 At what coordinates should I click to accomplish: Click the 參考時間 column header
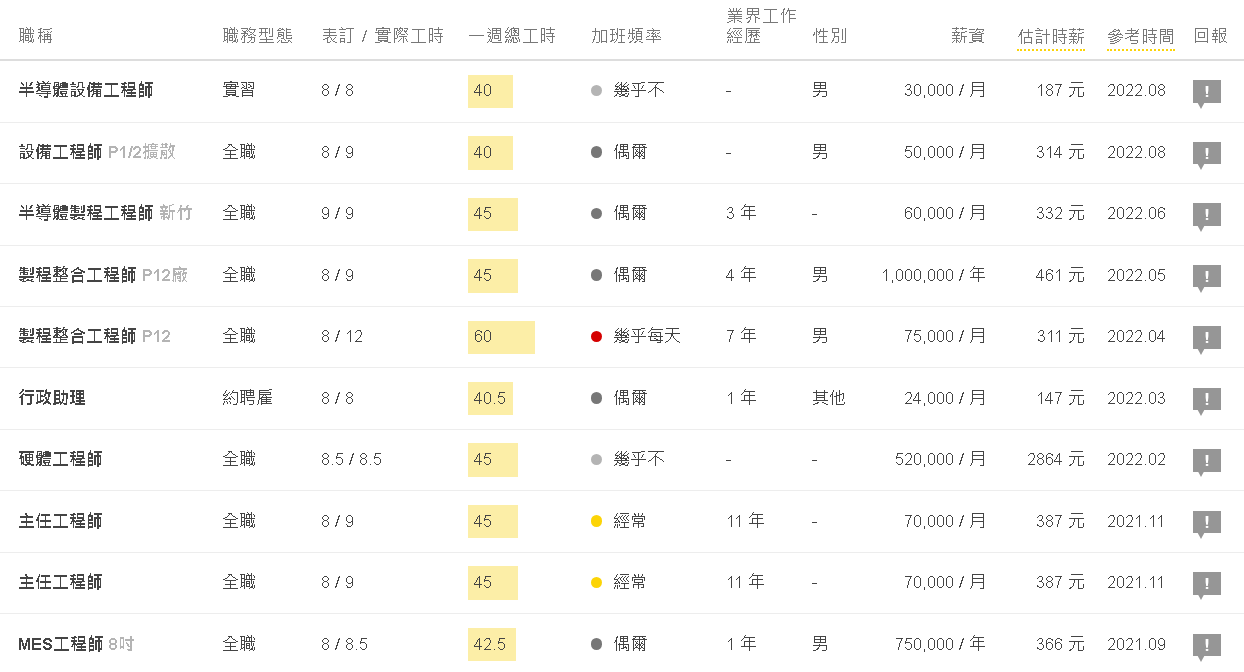coord(1140,37)
